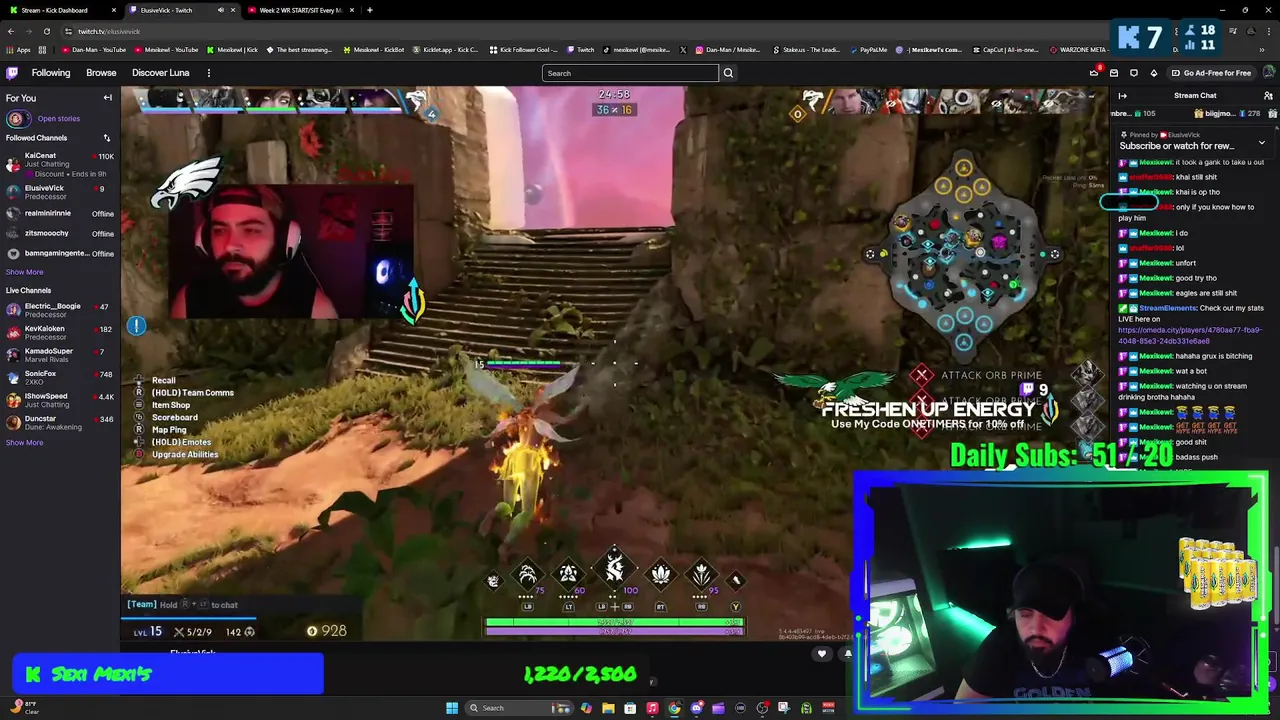The width and height of the screenshot is (1280, 720).
Task: Open the chat community users icon
Action: [x=1268, y=96]
